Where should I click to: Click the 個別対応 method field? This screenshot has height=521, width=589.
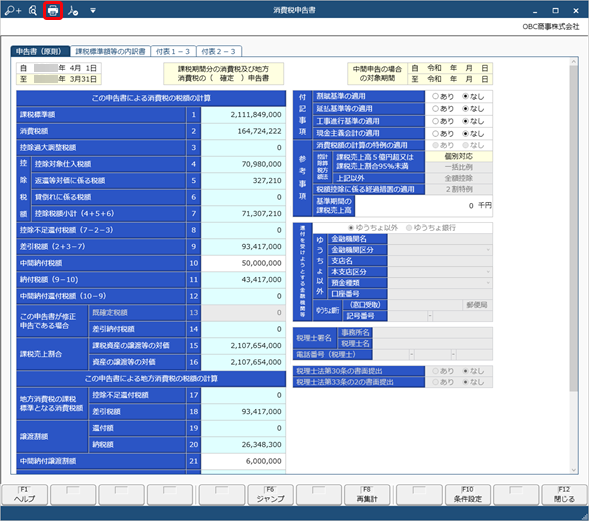(x=459, y=156)
